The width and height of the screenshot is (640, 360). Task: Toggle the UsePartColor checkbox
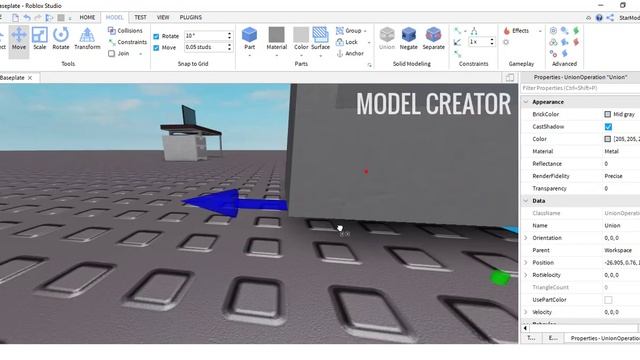click(x=608, y=300)
